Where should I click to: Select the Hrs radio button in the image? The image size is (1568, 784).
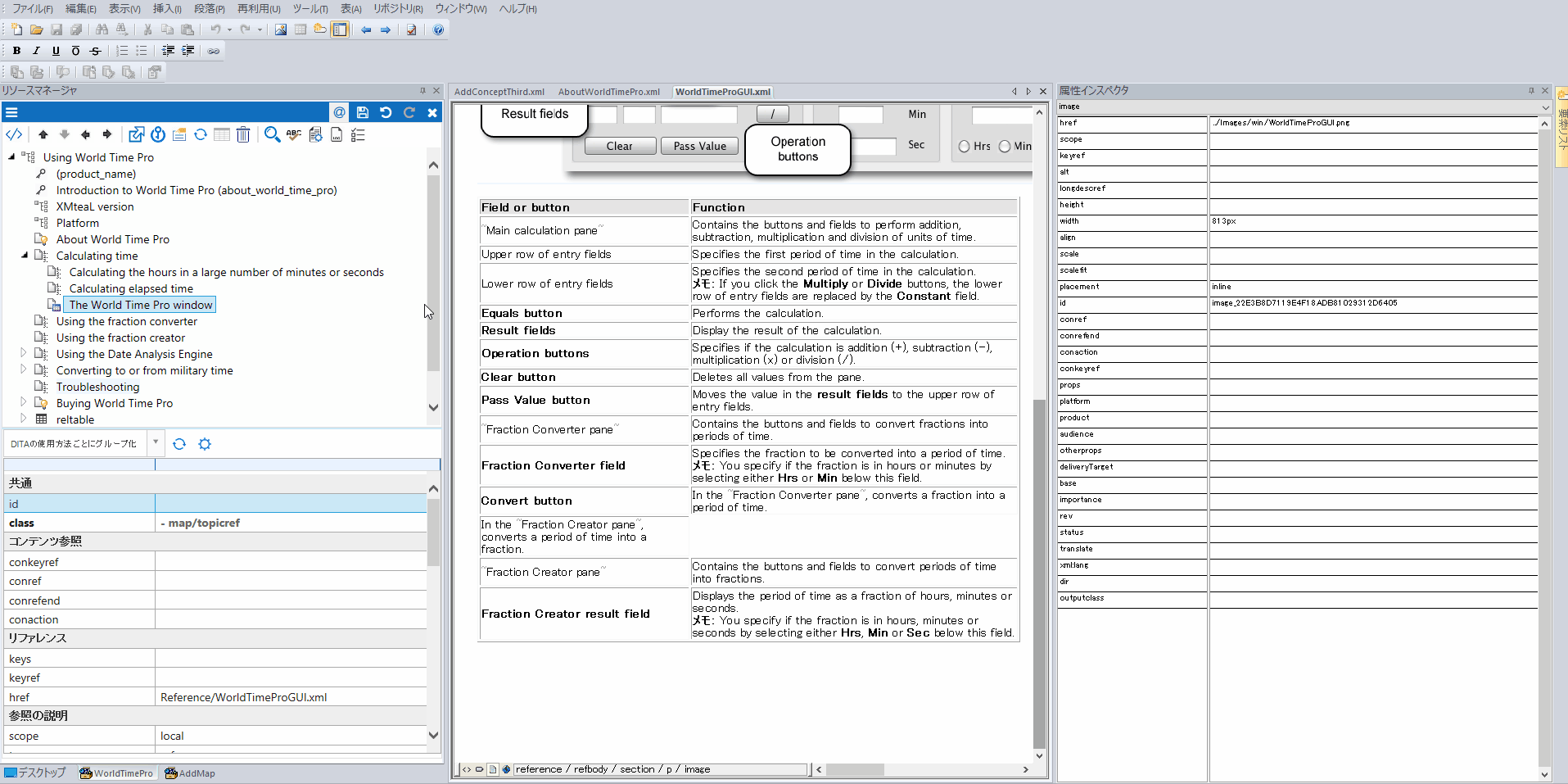pyautogui.click(x=965, y=147)
